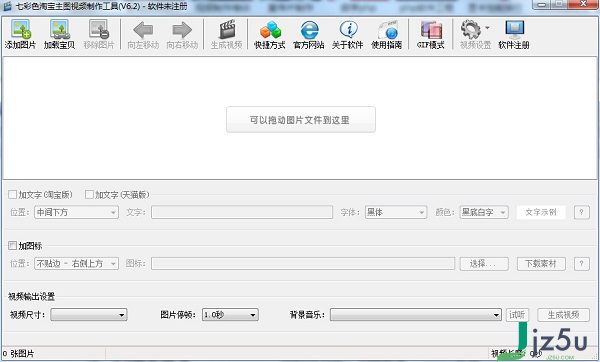Image resolution: width=600 pixels, height=362 pixels.
Task: Toggle the 加图标 checkbox
Action: click(x=13, y=246)
